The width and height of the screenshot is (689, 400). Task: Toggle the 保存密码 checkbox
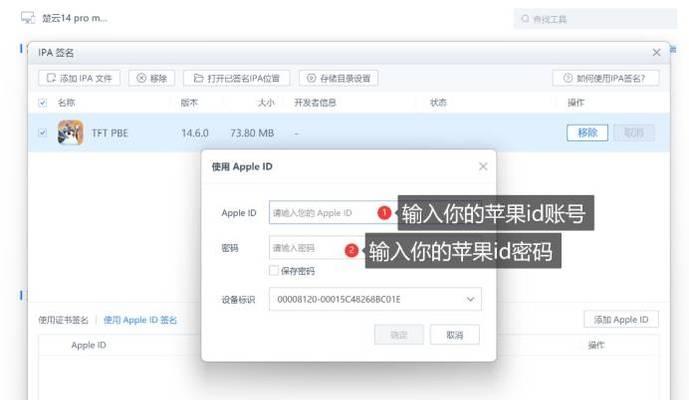(x=274, y=270)
